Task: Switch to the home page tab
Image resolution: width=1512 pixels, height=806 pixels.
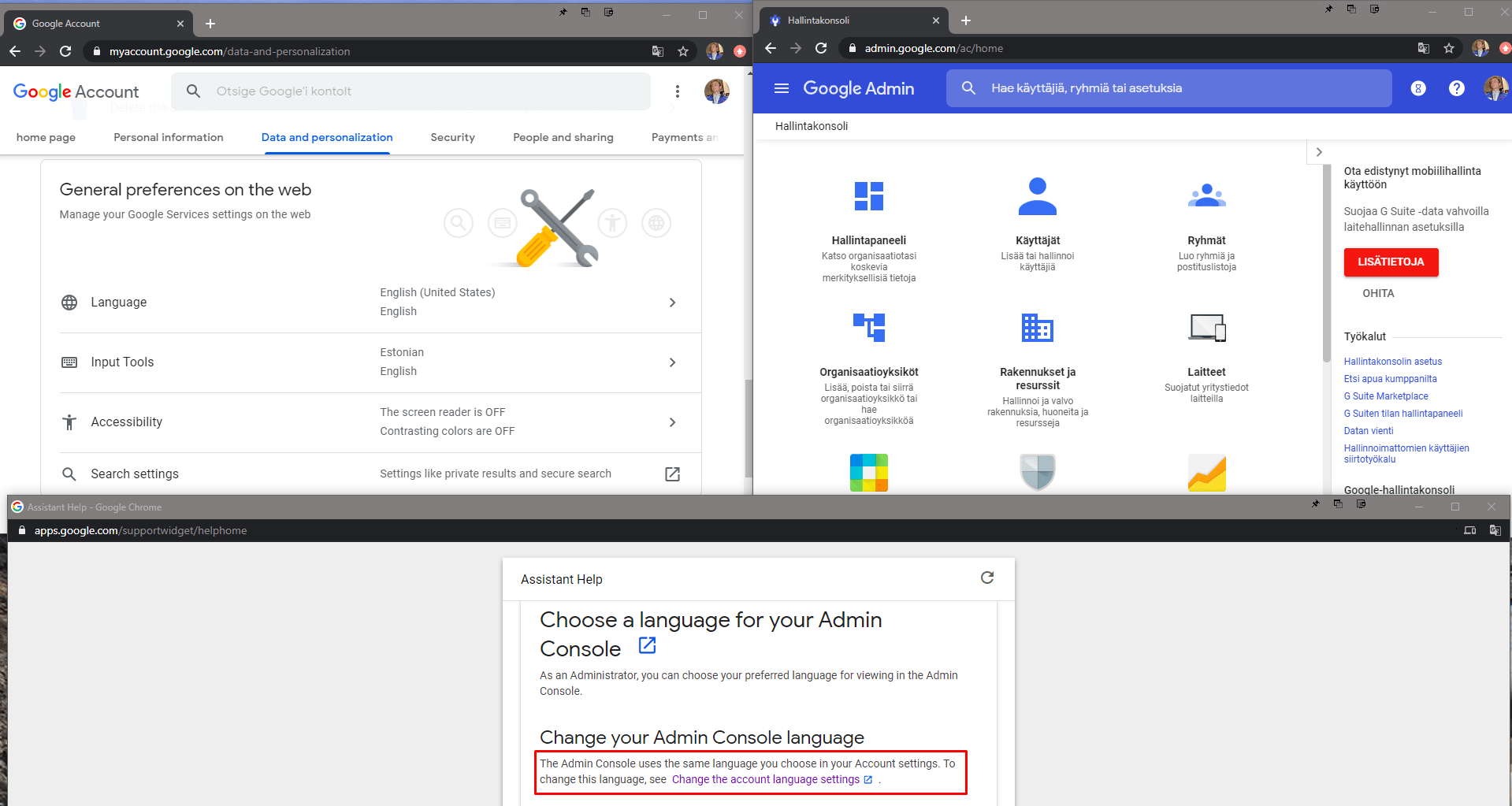Action: click(46, 137)
